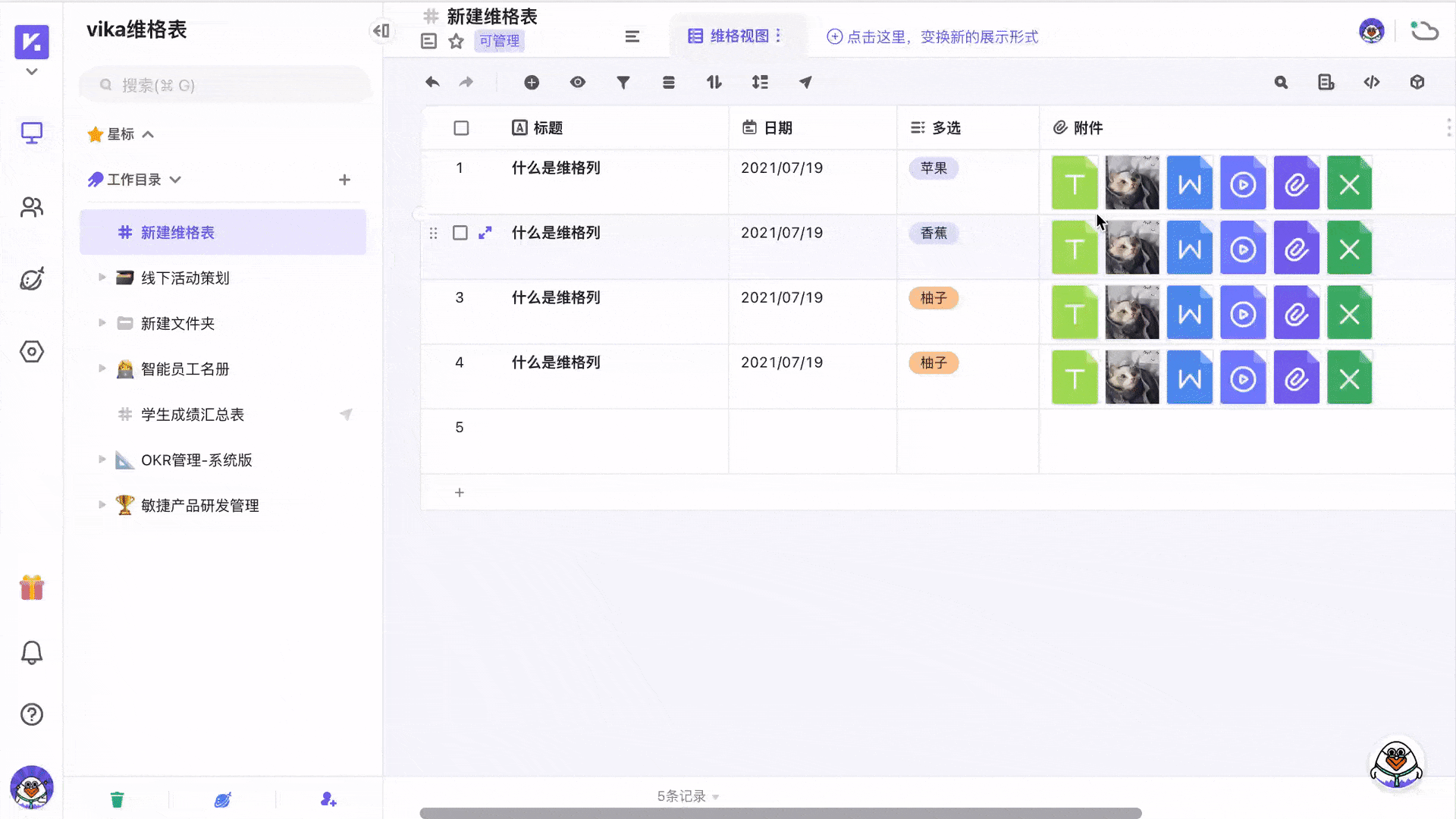Click the sort icon above the table
The image size is (1456, 819).
(x=714, y=82)
